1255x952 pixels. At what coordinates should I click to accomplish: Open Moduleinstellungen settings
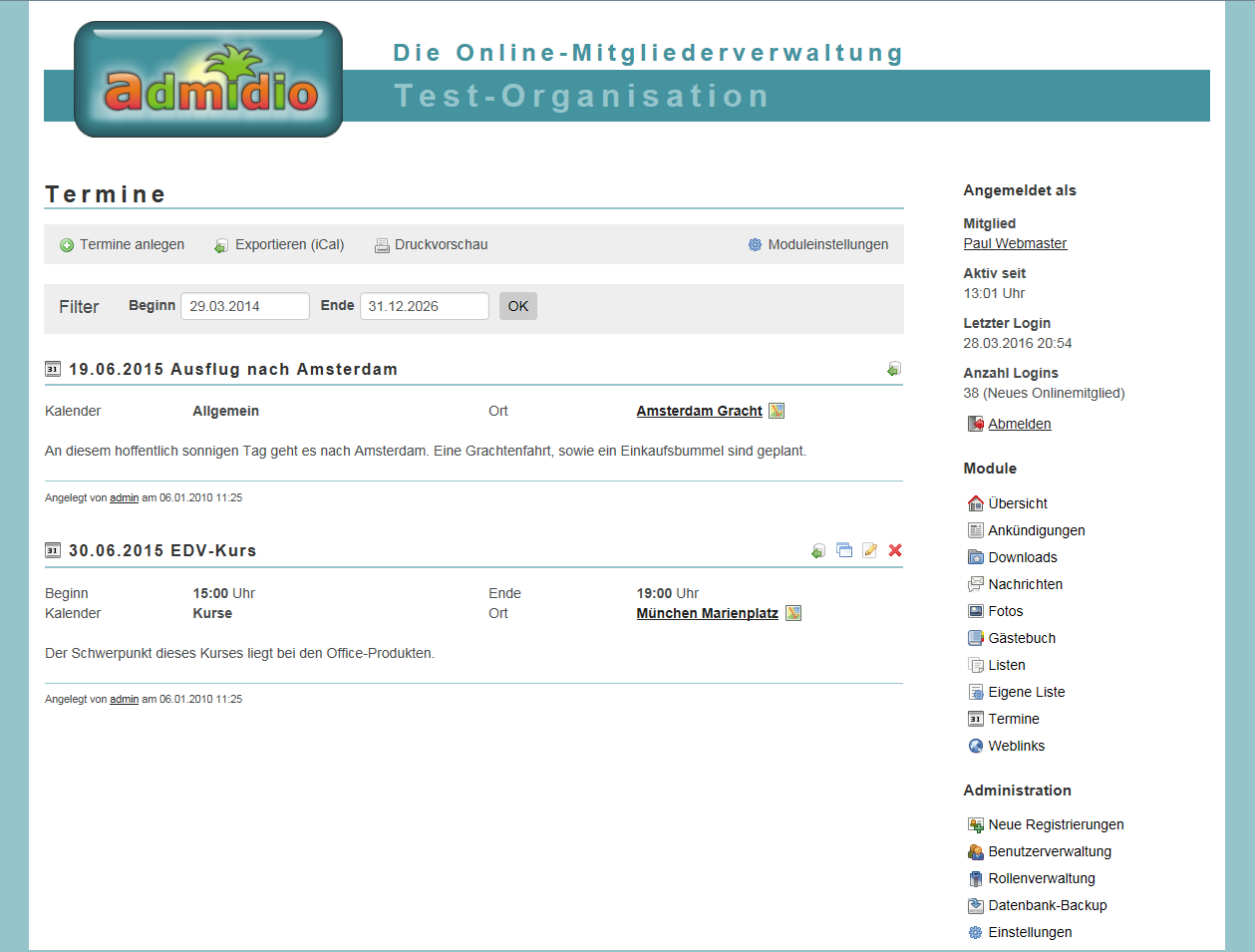pyautogui.click(x=818, y=244)
